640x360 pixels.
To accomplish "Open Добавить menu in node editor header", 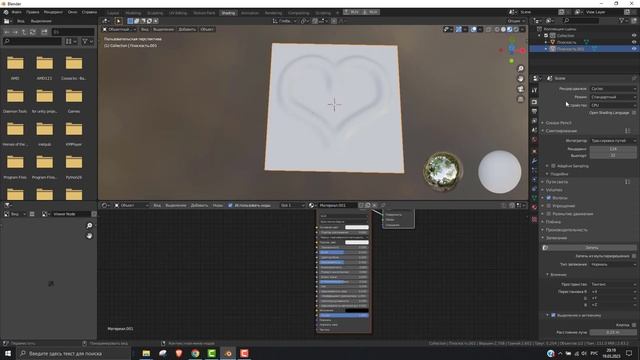I will (199, 205).
